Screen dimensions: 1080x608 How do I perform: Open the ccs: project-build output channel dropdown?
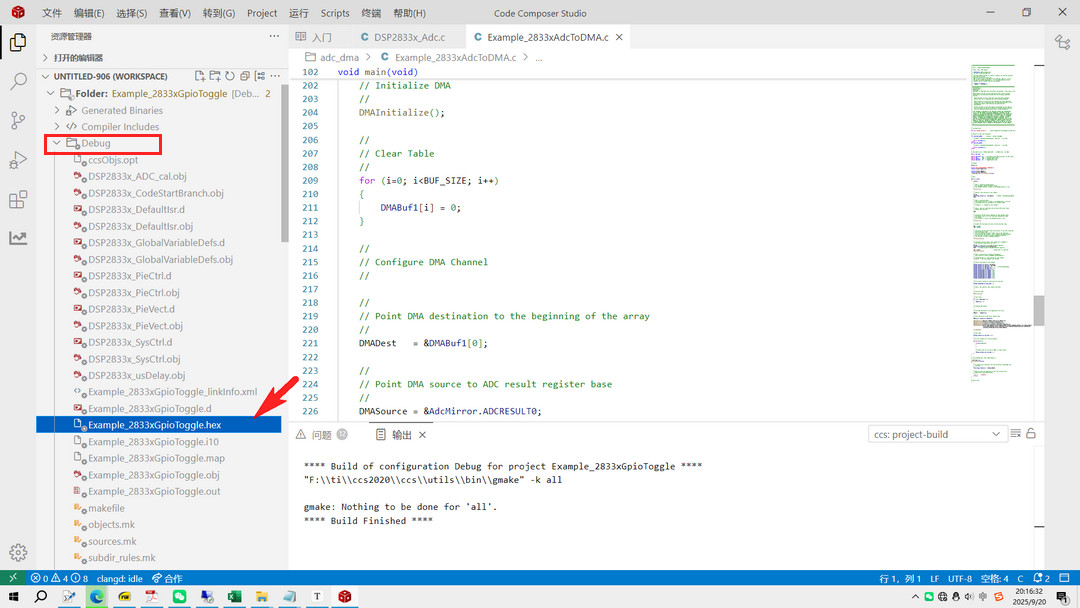935,434
